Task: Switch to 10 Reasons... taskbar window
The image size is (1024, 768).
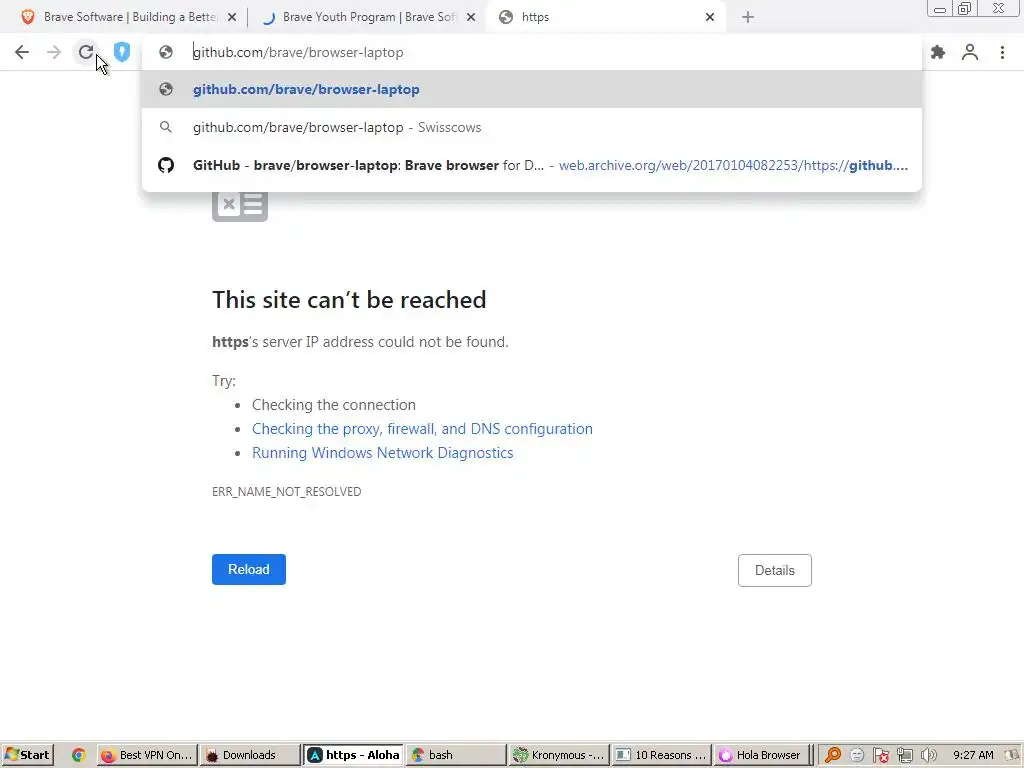Action: point(661,755)
